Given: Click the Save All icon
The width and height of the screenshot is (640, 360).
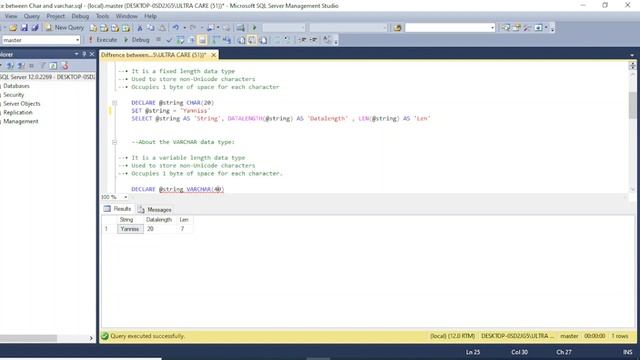Looking at the screenshot, I should [35, 28].
